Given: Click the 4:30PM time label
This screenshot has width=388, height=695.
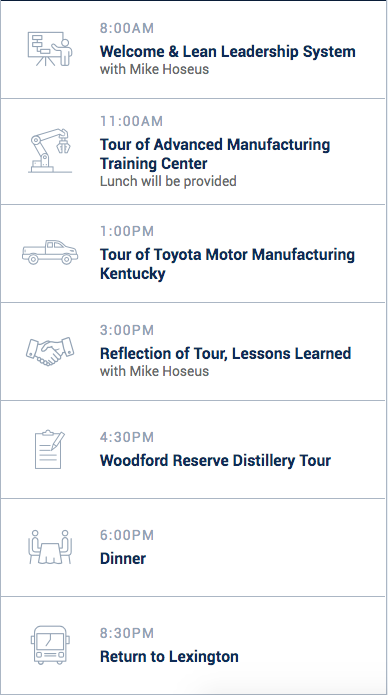Looking at the screenshot, I should pyautogui.click(x=127, y=437).
